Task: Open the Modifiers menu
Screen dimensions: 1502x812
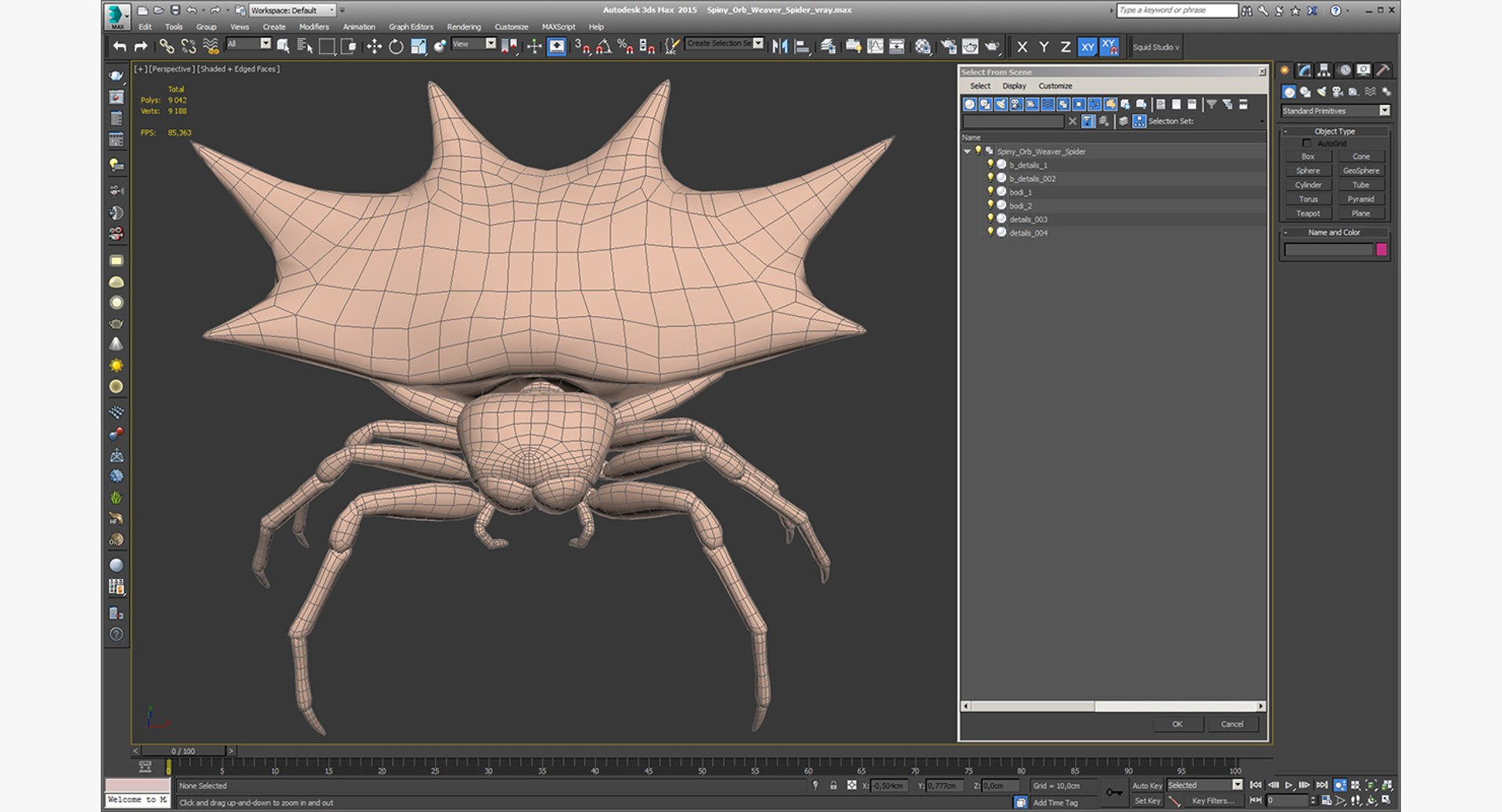Action: (x=314, y=27)
